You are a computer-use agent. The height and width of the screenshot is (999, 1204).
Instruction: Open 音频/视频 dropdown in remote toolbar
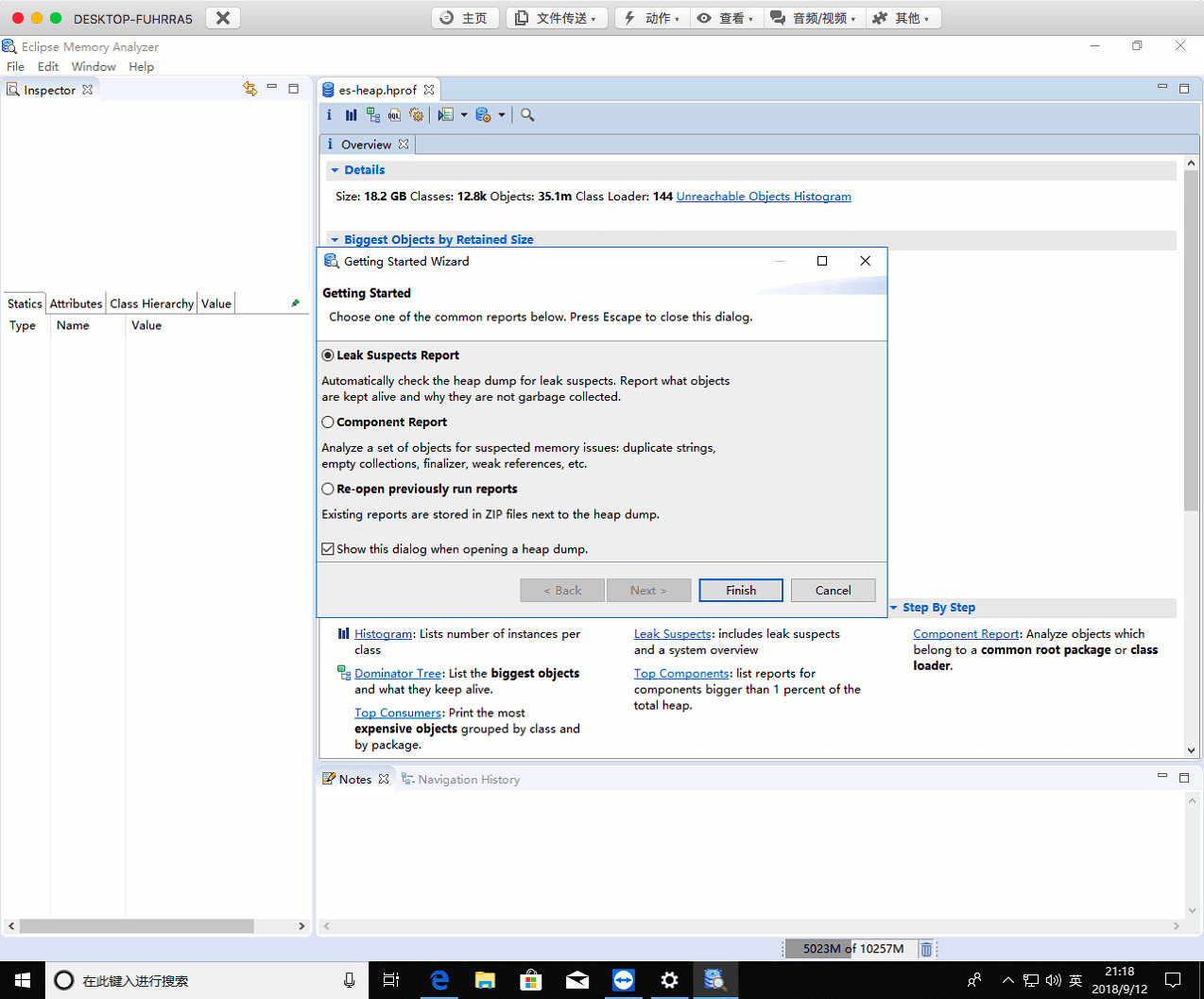[x=813, y=18]
